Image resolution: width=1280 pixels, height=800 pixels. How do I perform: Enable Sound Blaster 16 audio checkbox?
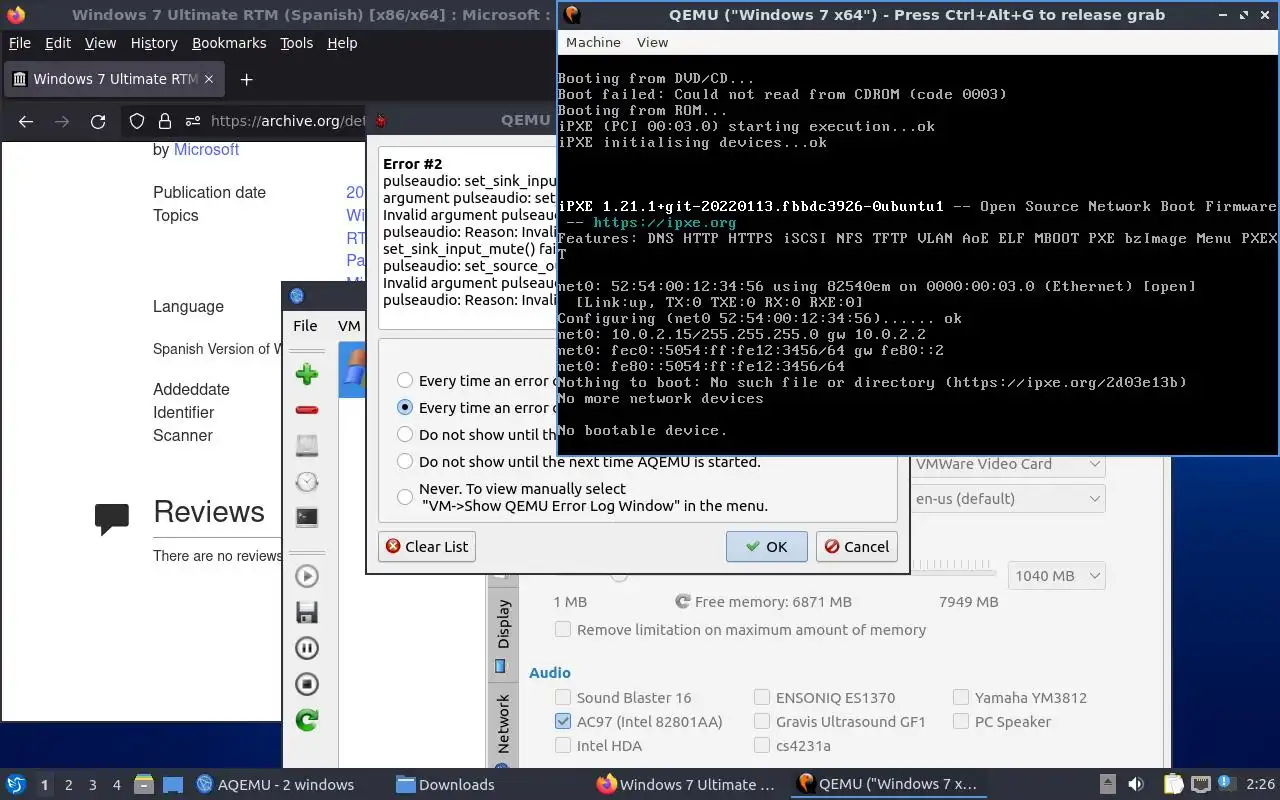point(563,697)
